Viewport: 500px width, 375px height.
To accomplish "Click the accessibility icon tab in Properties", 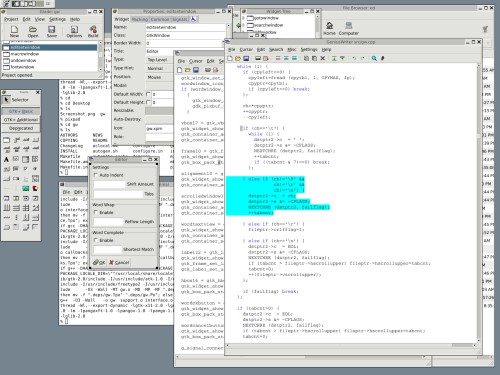I will 194,19.
